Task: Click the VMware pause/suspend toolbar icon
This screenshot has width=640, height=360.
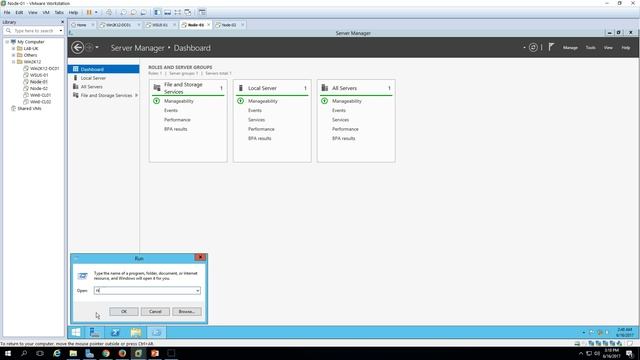Action: click(89, 12)
